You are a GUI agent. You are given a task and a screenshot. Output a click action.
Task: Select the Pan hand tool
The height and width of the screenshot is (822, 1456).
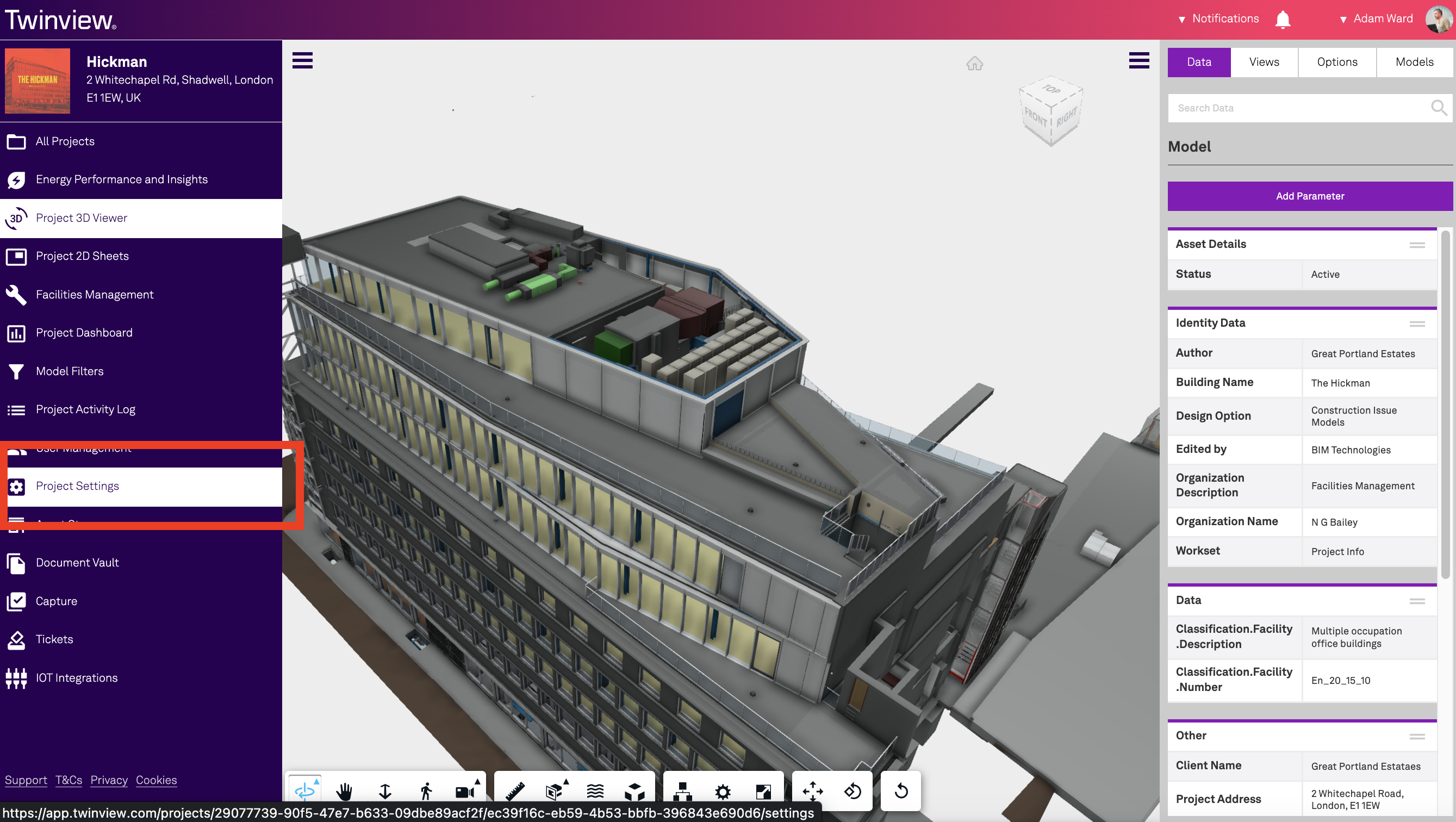coord(344,791)
